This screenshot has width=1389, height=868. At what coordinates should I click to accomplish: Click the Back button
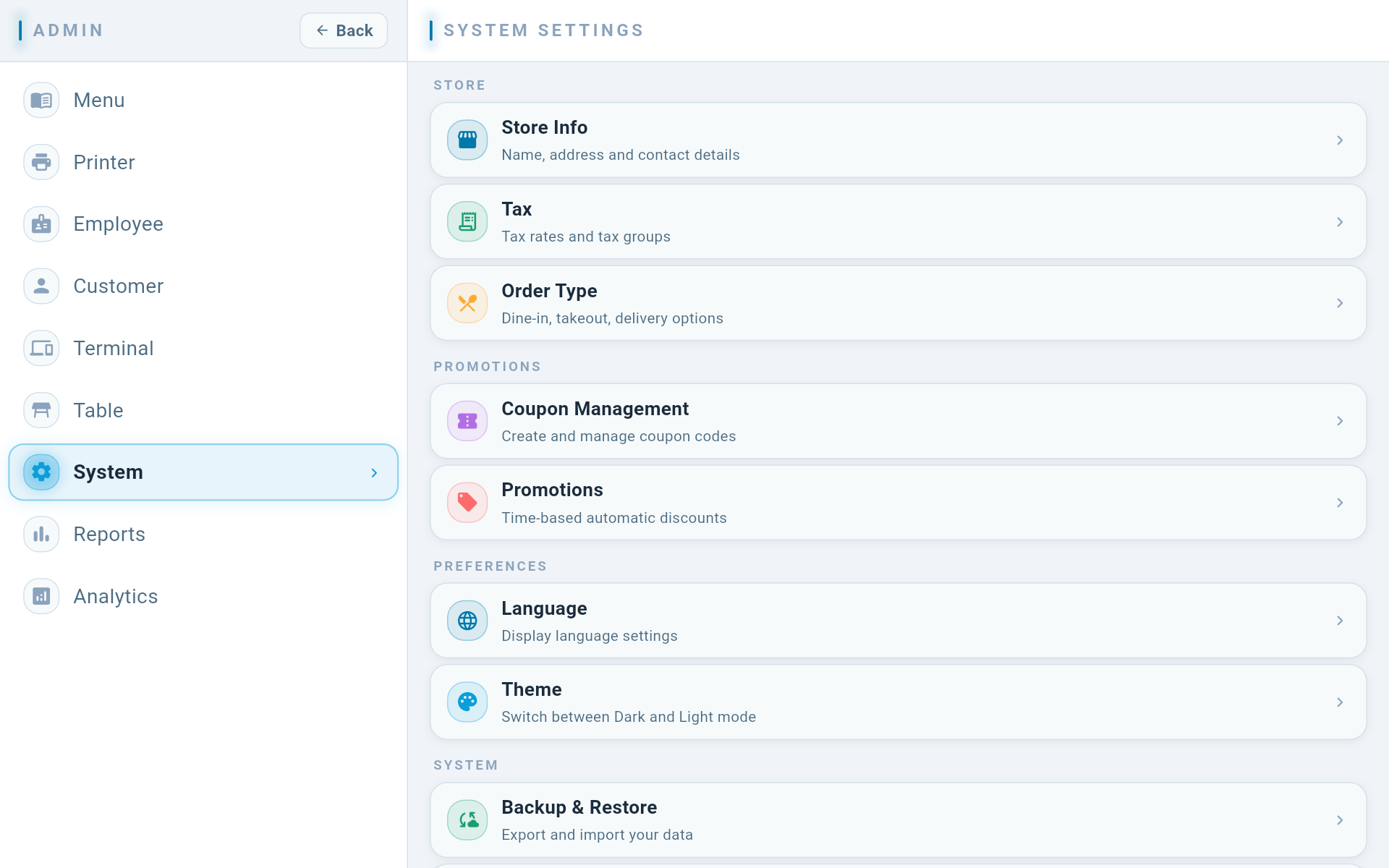pyautogui.click(x=344, y=30)
